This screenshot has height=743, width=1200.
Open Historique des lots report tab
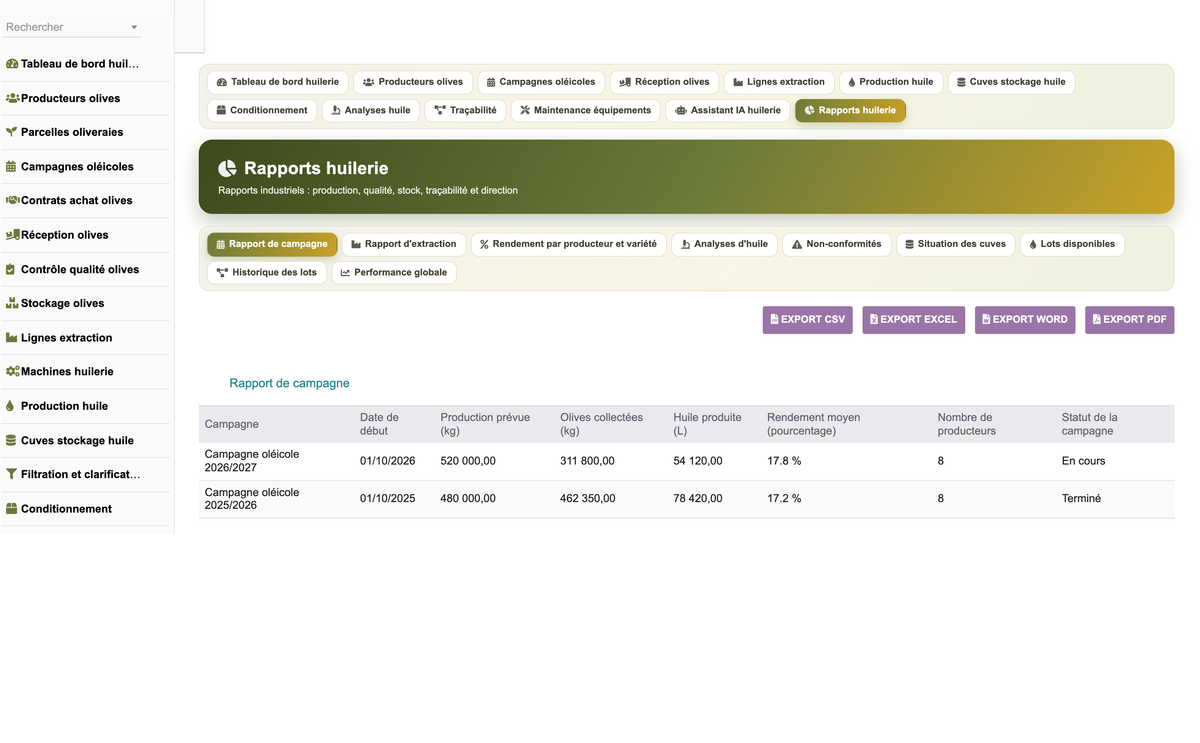click(x=267, y=272)
